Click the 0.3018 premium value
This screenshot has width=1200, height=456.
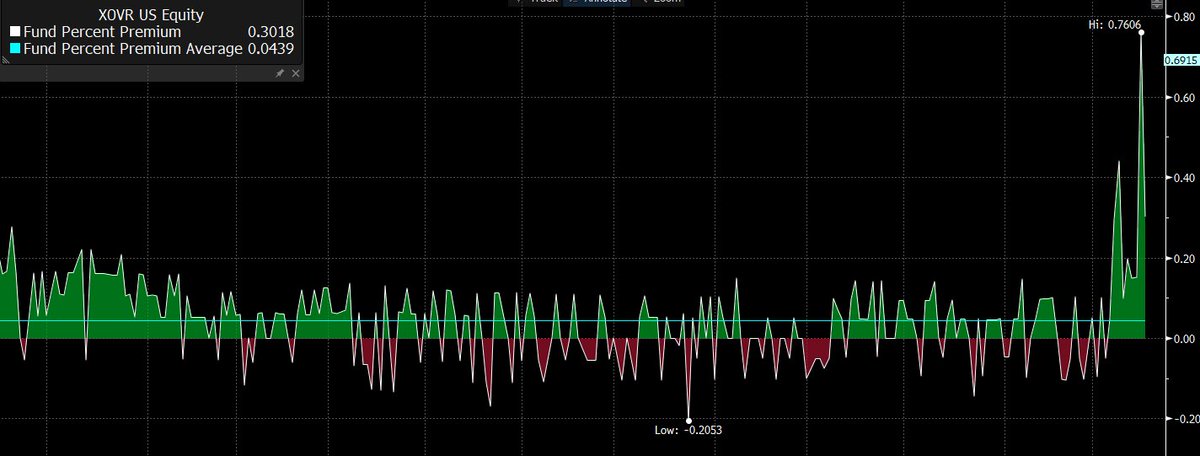pos(270,32)
